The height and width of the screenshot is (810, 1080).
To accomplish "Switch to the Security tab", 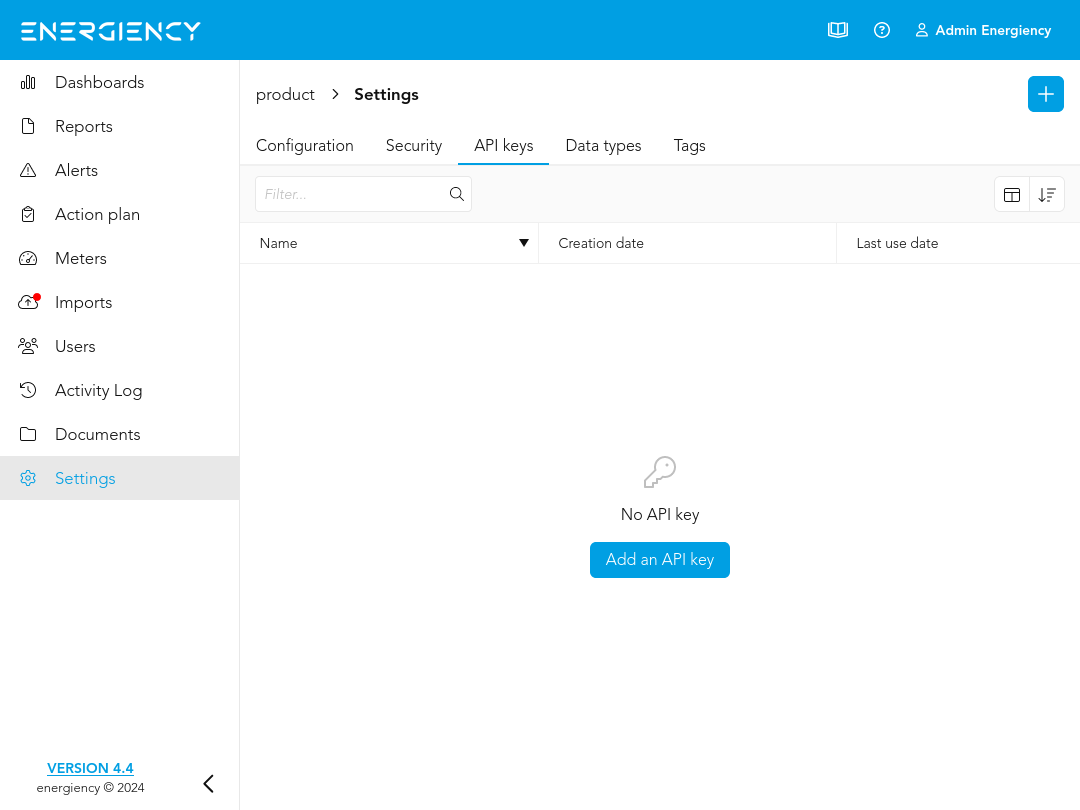I will click(414, 145).
